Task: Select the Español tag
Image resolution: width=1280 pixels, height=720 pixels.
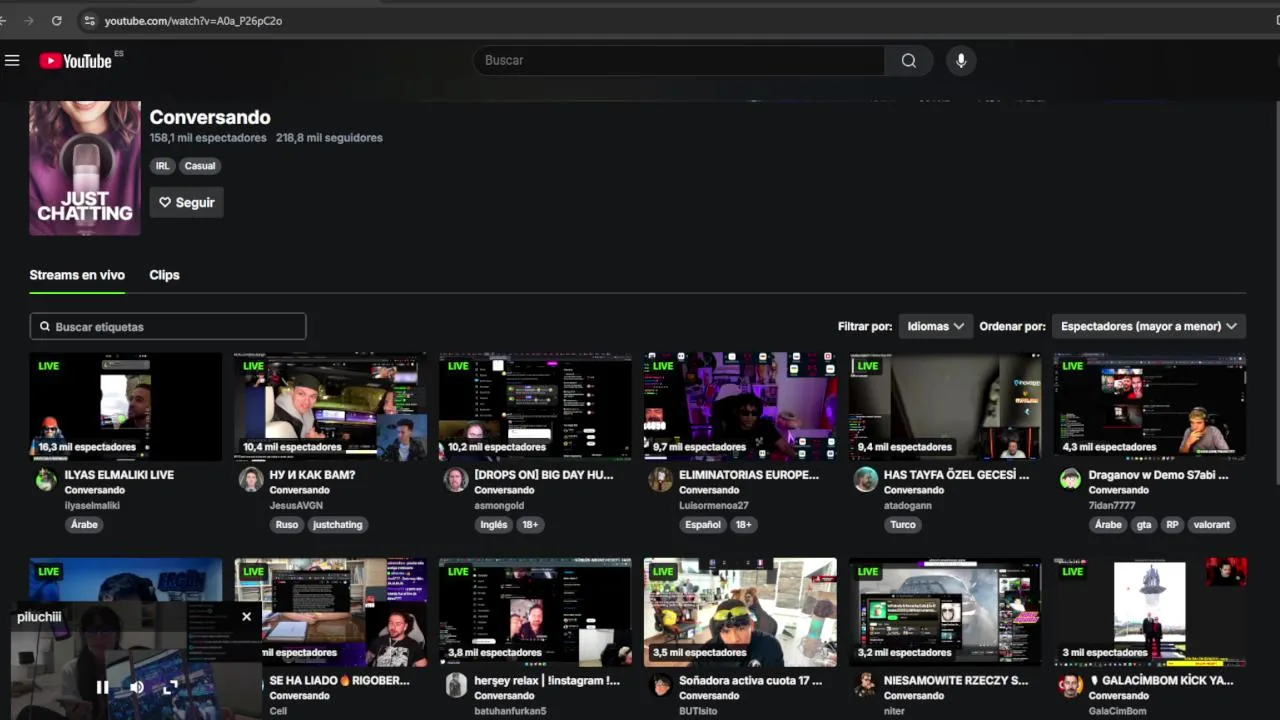Action: pos(703,525)
